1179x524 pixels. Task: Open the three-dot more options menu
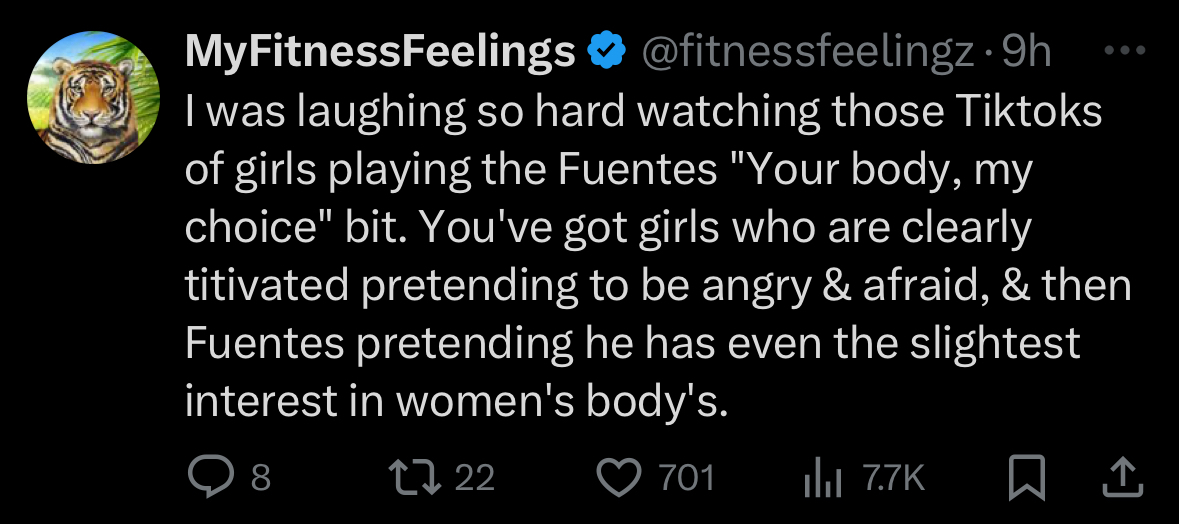pos(1124,51)
